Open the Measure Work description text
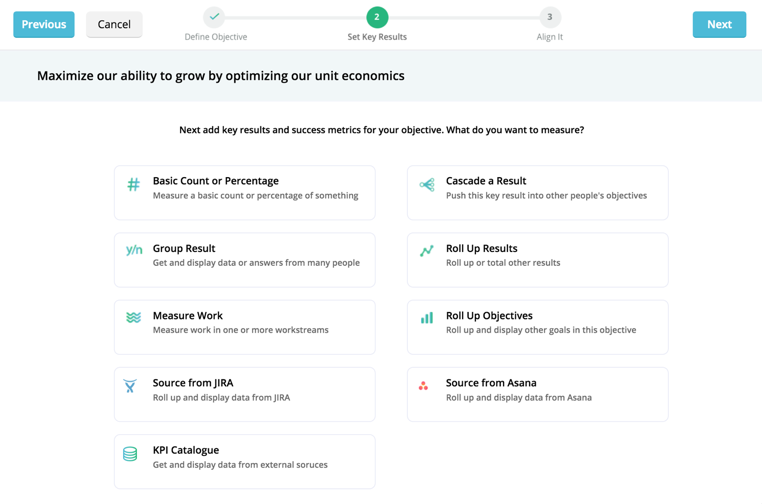762x504 pixels. 240,330
